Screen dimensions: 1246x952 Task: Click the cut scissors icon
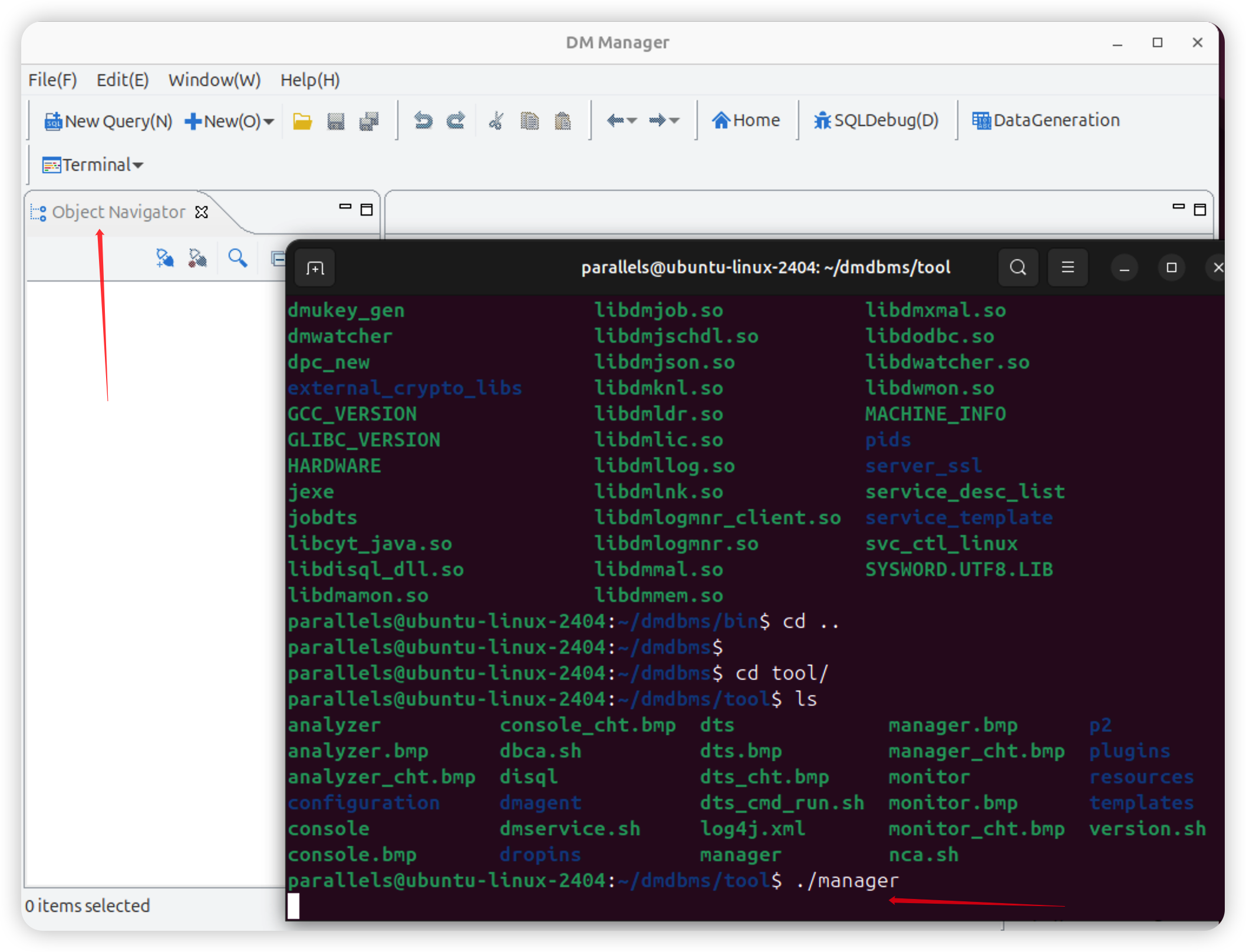[x=496, y=121]
